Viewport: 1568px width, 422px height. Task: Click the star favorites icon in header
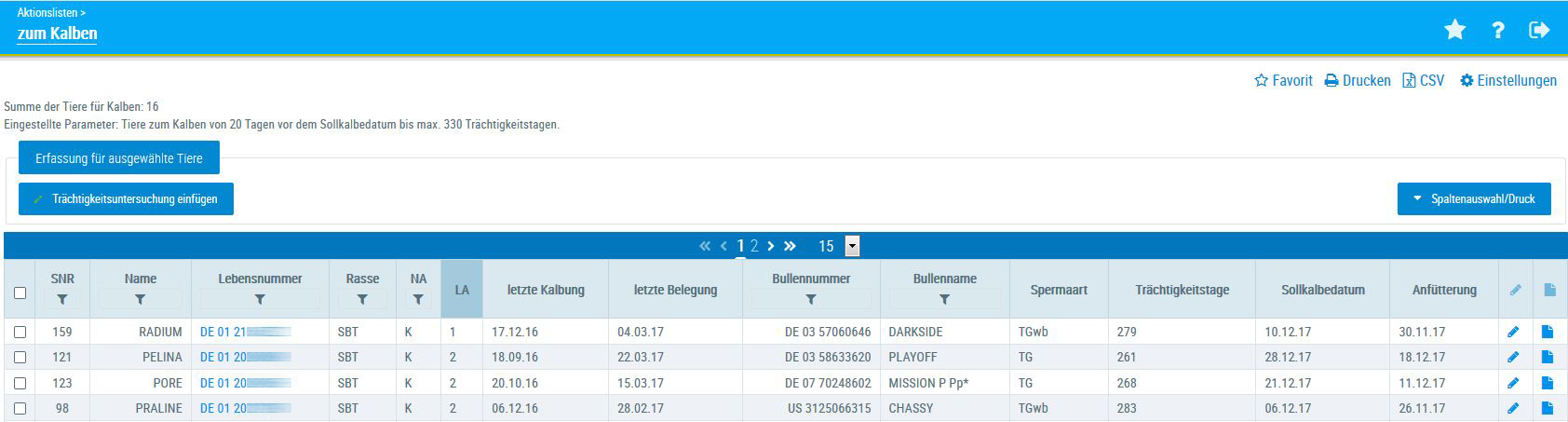(x=1454, y=31)
